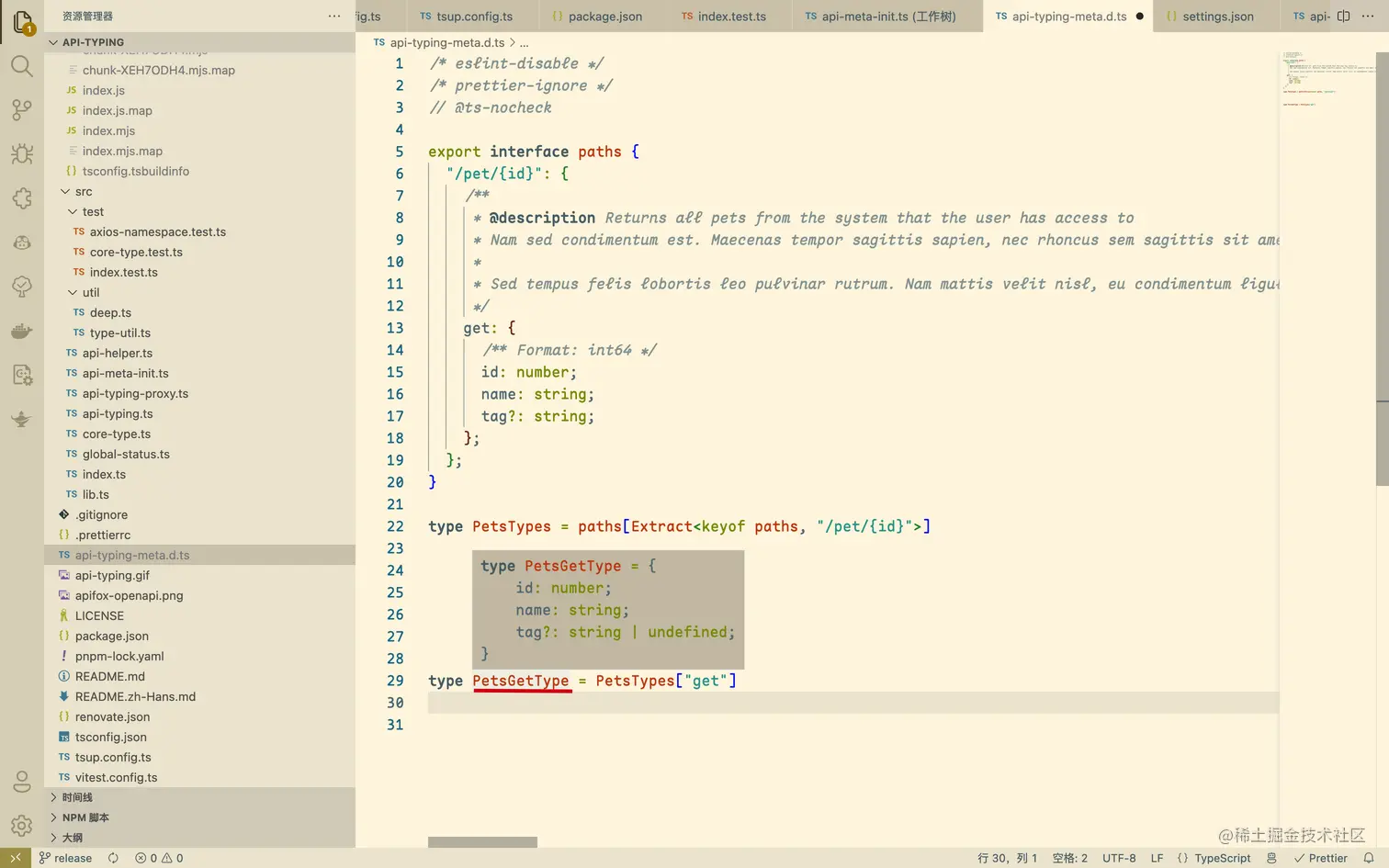Switch to package.json tab
The image size is (1389, 868).
[605, 17]
